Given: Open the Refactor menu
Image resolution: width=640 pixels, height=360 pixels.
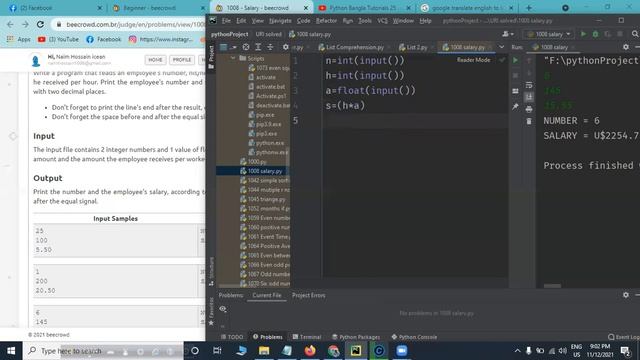Looking at the screenshot, I should click(326, 21).
